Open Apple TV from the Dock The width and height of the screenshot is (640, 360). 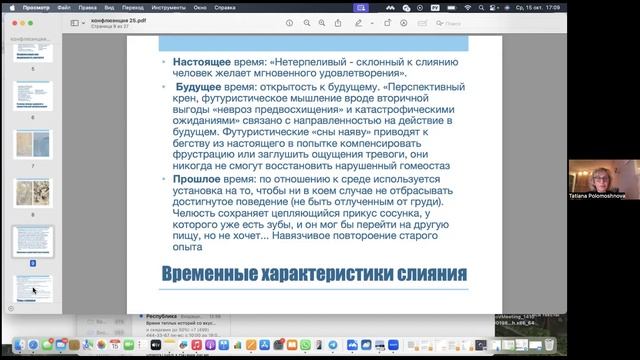(156, 345)
